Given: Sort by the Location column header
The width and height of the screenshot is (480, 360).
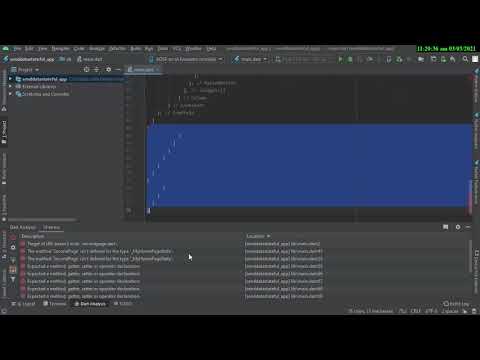Looking at the screenshot, I should coord(258,236).
